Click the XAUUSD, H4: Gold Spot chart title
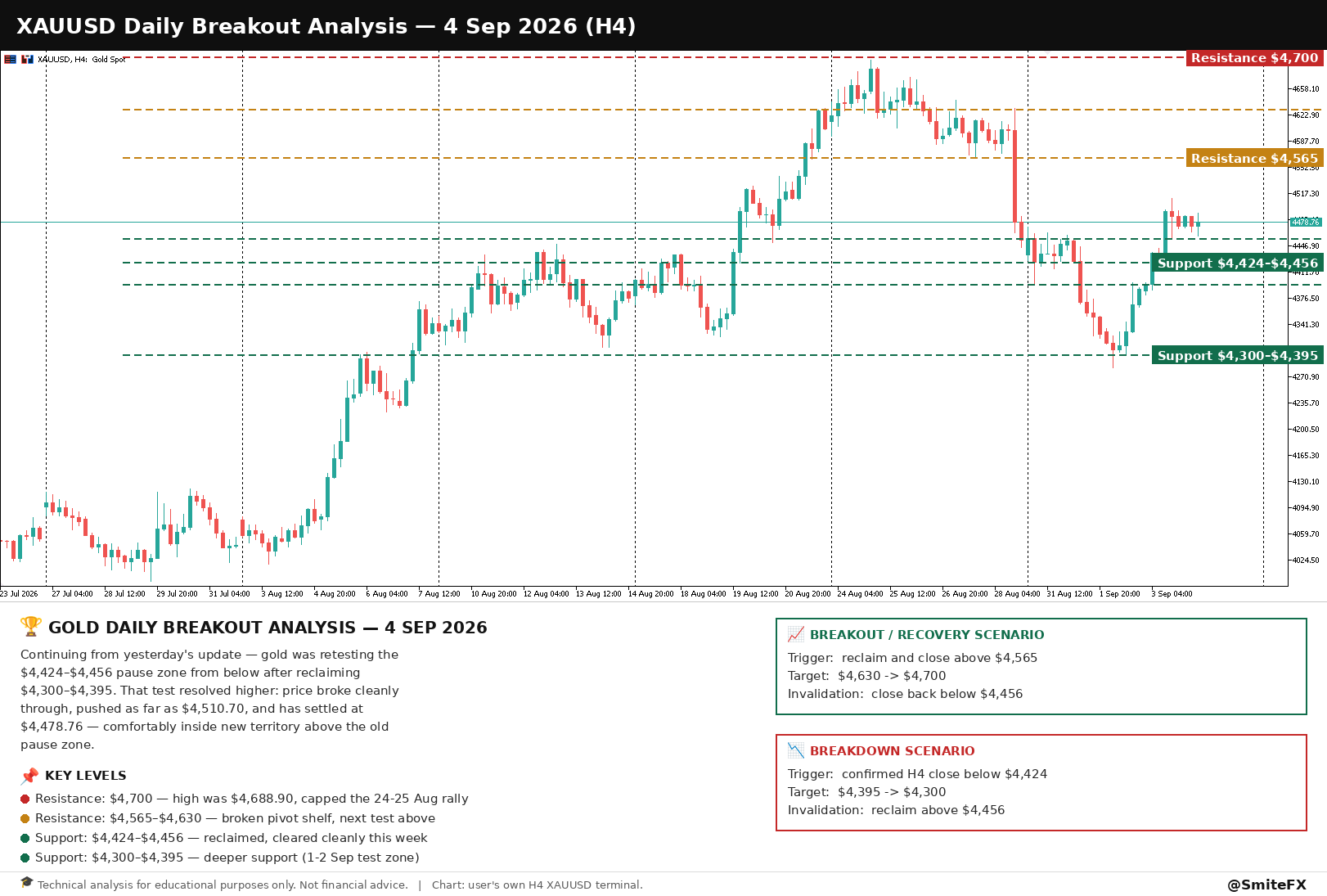Image resolution: width=1327 pixels, height=896 pixels. point(82,59)
